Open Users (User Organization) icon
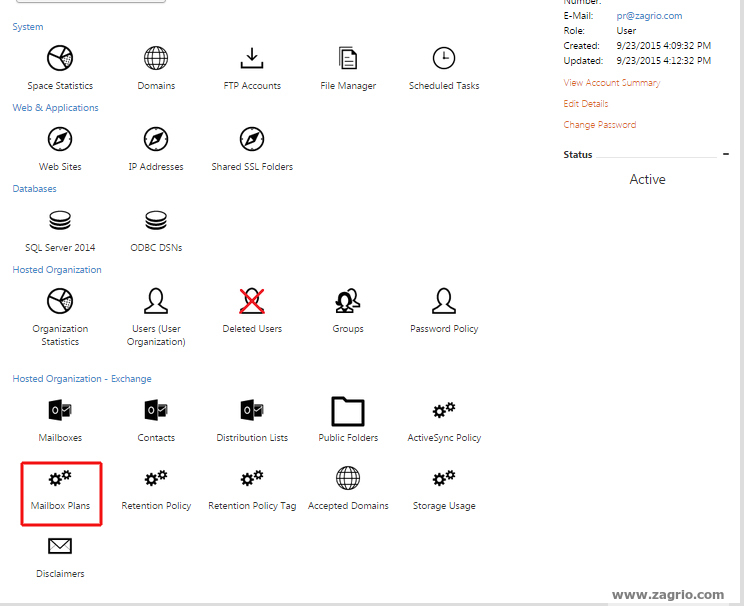Screen dimensions: 744x606 [x=156, y=301]
